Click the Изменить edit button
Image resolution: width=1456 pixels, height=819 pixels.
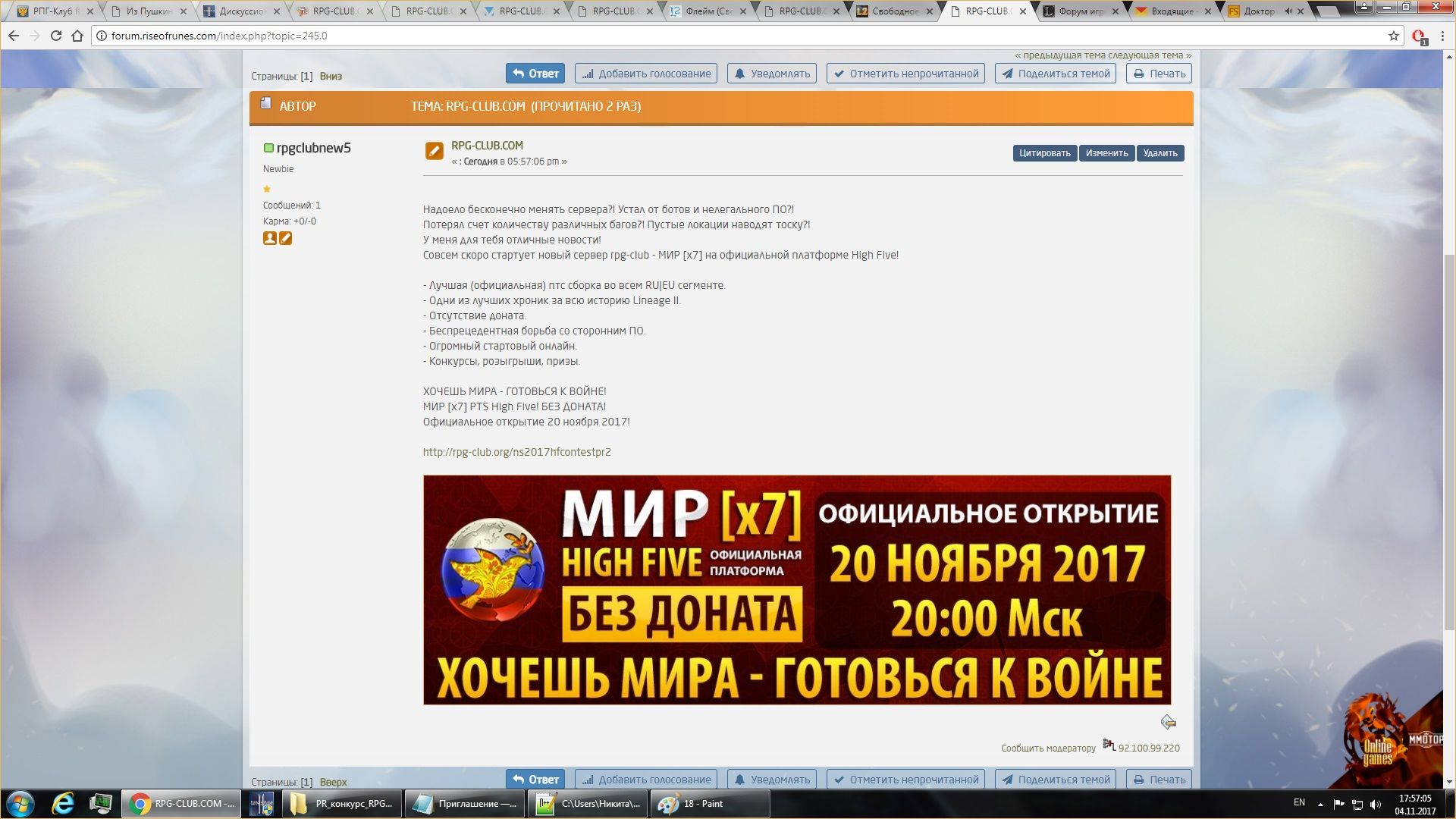(x=1107, y=153)
